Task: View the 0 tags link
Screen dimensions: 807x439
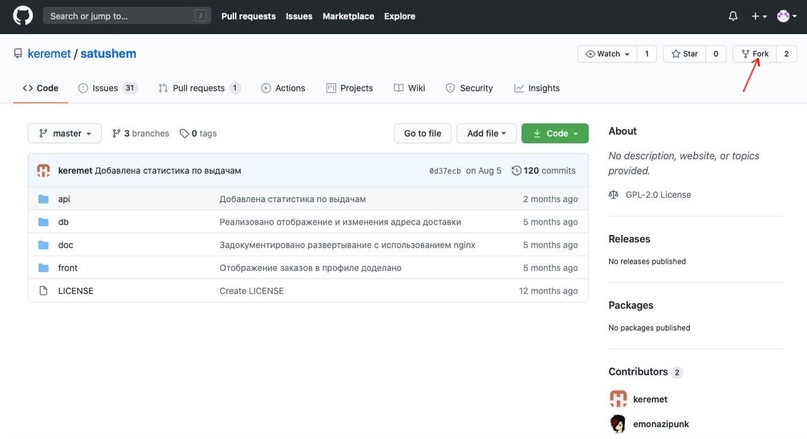Action: tap(198, 133)
